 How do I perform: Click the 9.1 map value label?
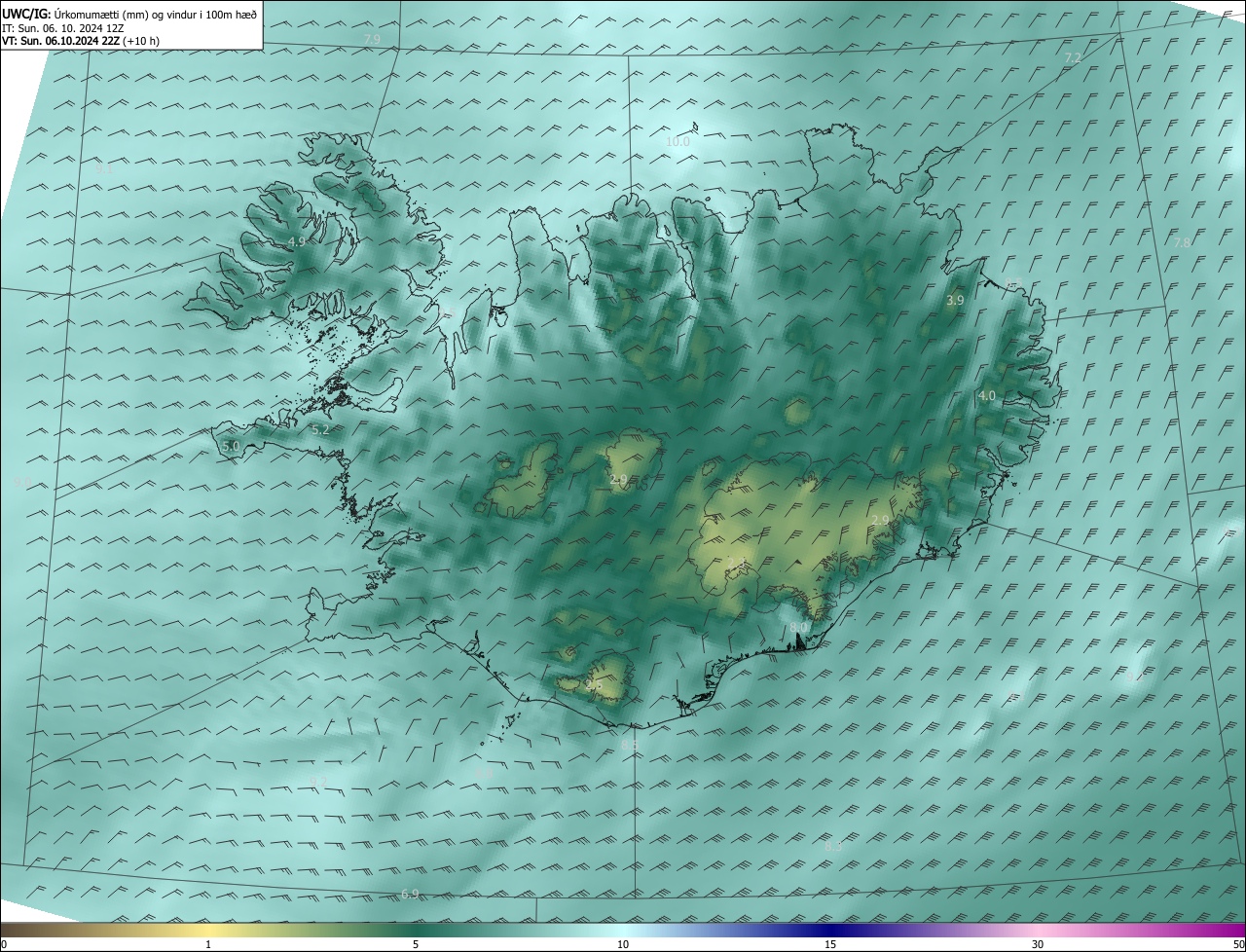pos(105,168)
